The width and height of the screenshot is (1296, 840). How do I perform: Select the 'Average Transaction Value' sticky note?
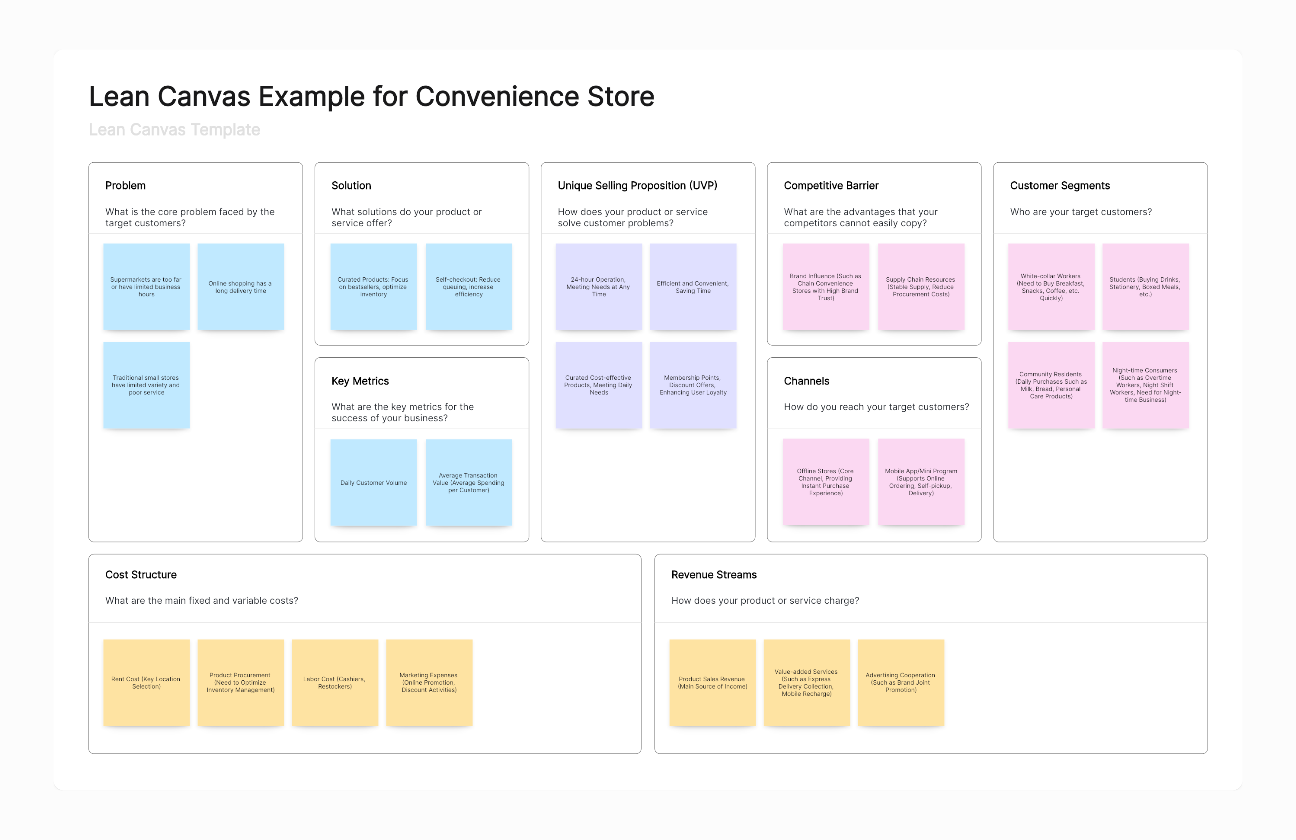coord(468,482)
